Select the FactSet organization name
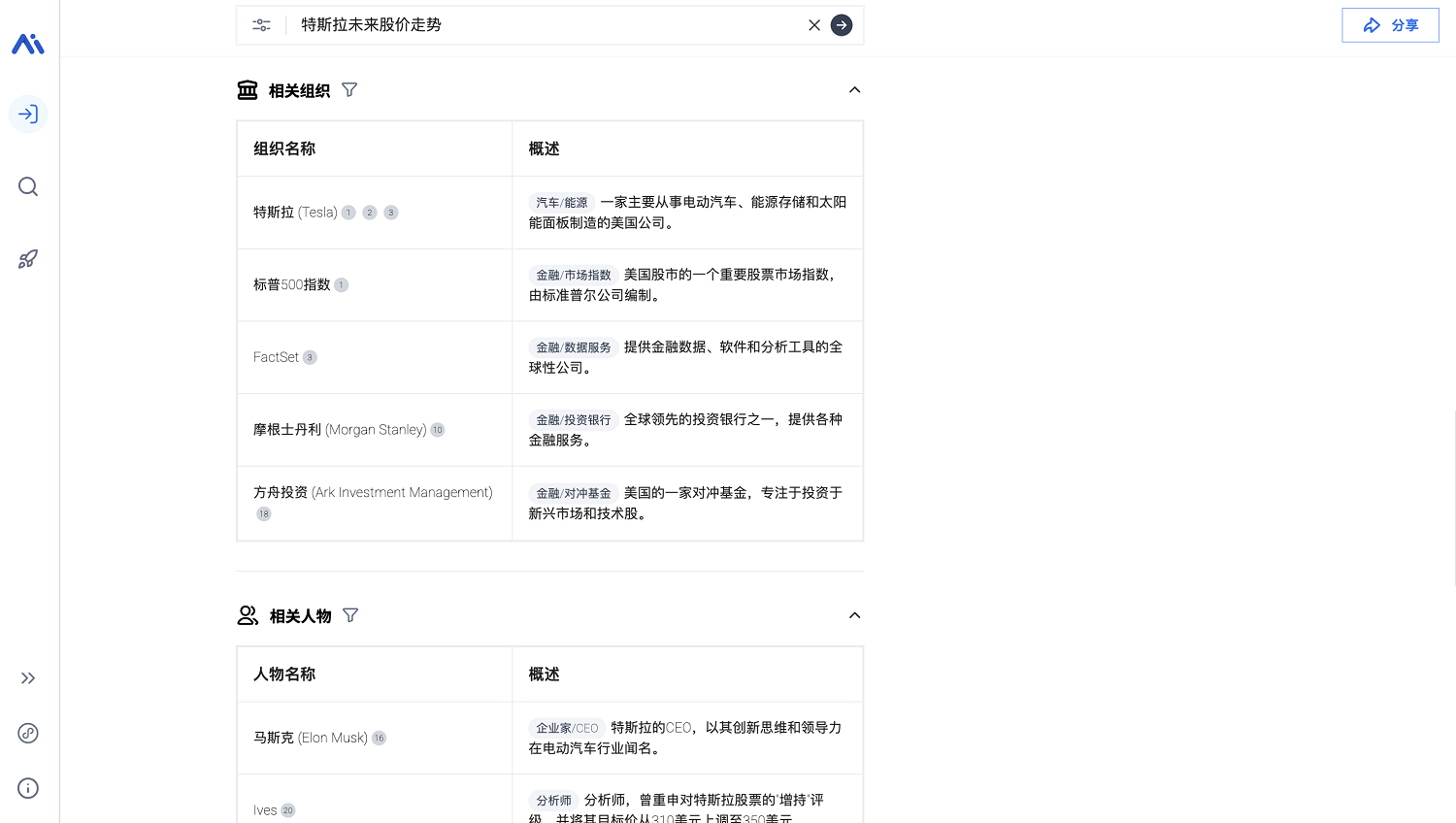1456x823 pixels. point(276,357)
